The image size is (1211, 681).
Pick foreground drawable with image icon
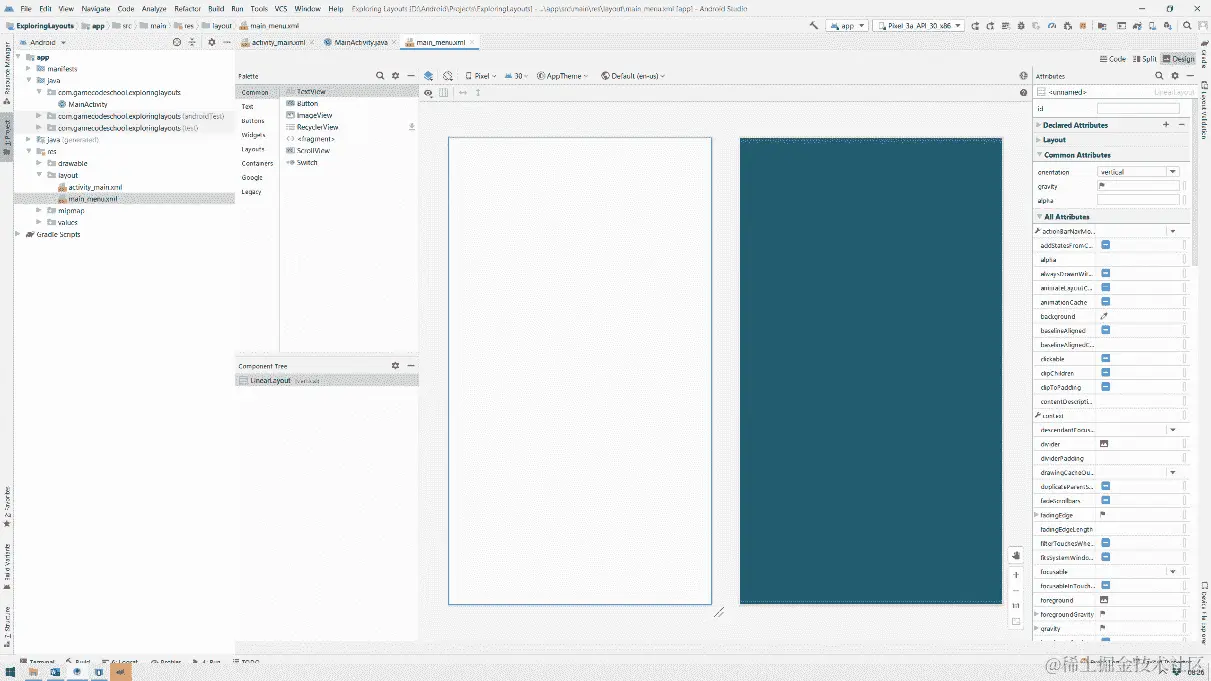(1104, 600)
